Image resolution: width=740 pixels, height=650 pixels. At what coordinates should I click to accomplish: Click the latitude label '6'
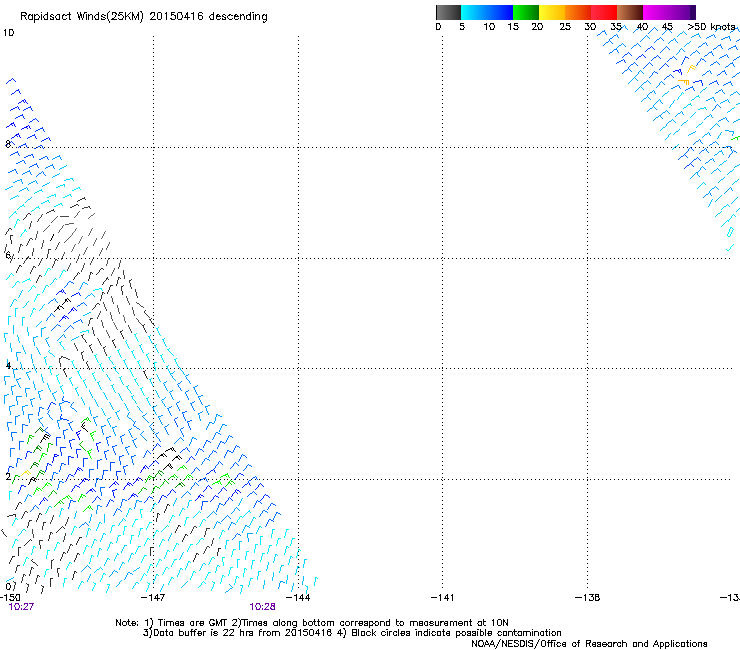point(8,255)
